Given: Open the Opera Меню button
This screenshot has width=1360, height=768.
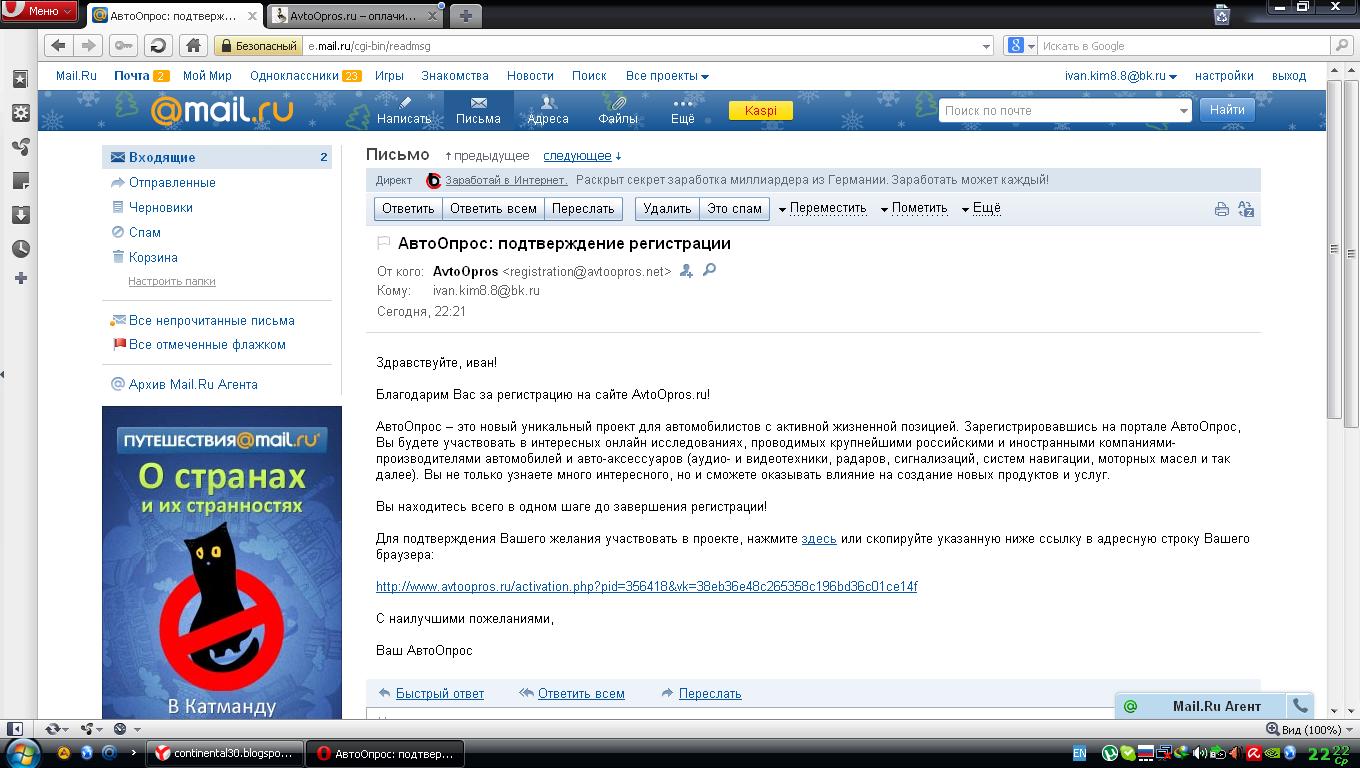Looking at the screenshot, I should tap(41, 11).
